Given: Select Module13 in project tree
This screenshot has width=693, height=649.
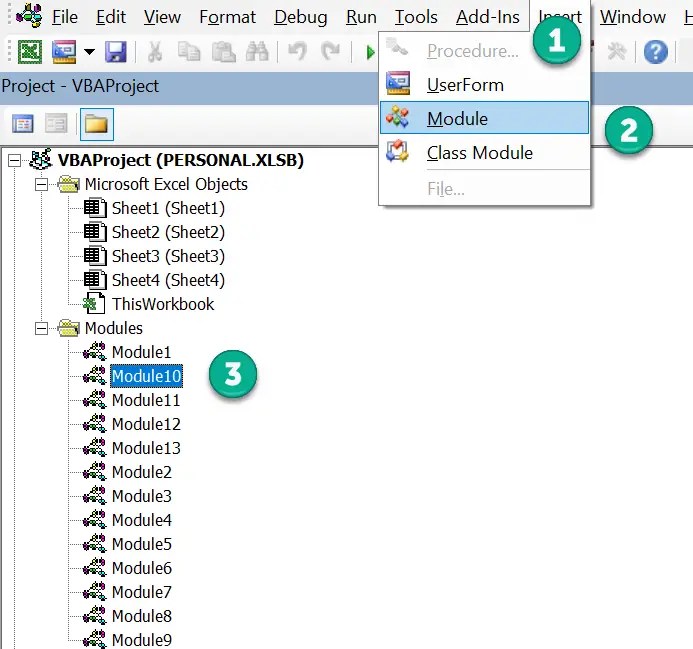Looking at the screenshot, I should (x=146, y=448).
